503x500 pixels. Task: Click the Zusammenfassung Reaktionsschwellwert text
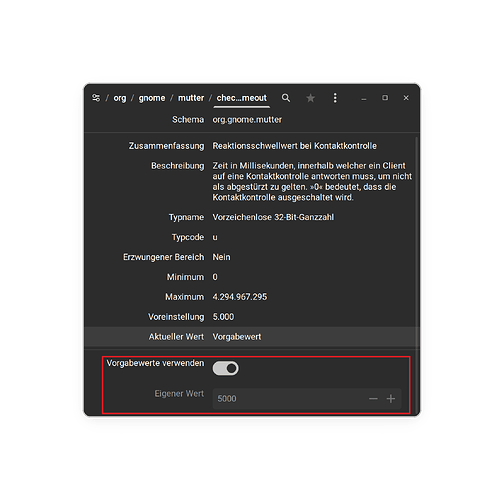pyautogui.click(x=295, y=146)
